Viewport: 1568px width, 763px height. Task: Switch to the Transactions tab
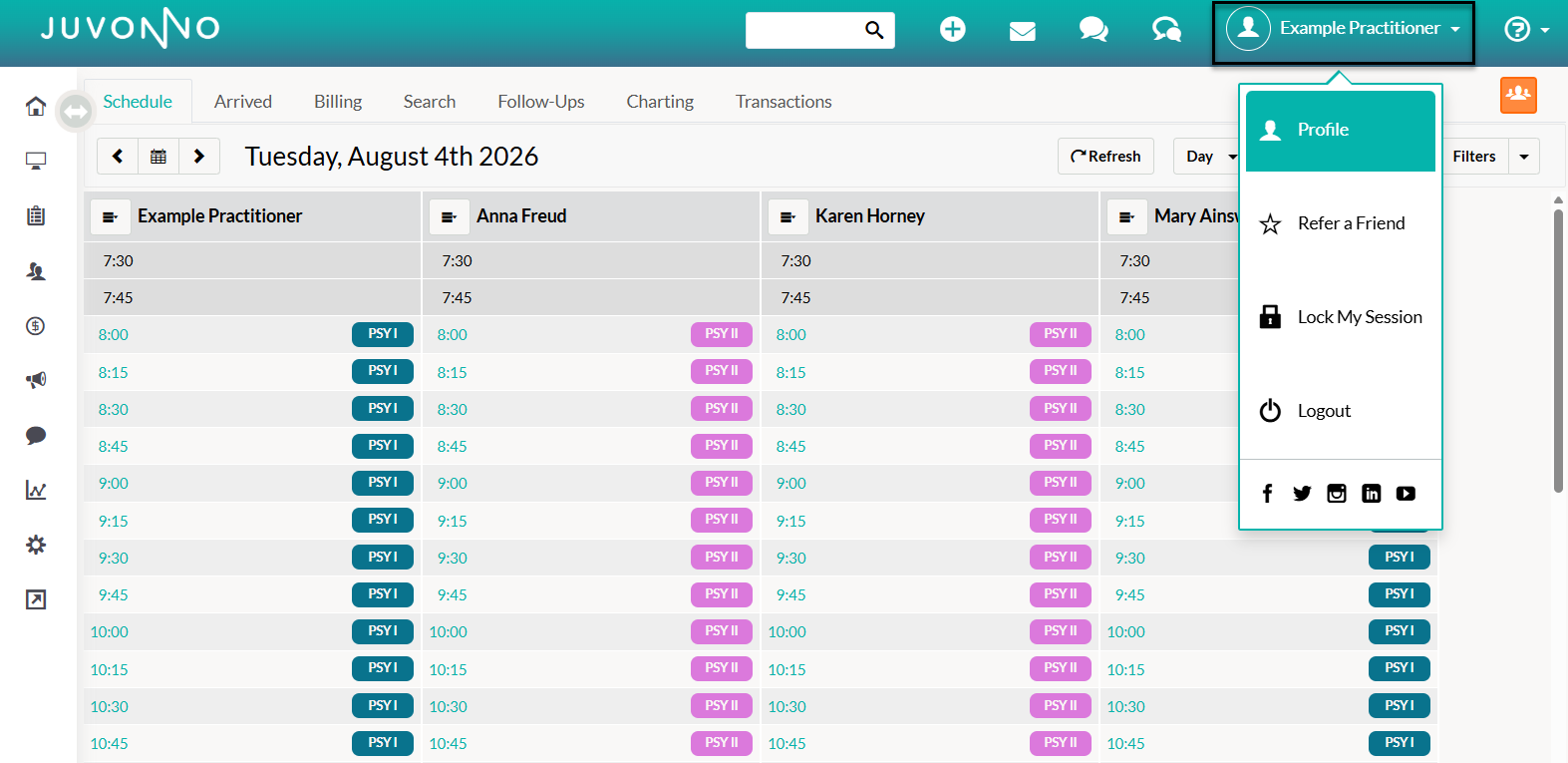784,102
